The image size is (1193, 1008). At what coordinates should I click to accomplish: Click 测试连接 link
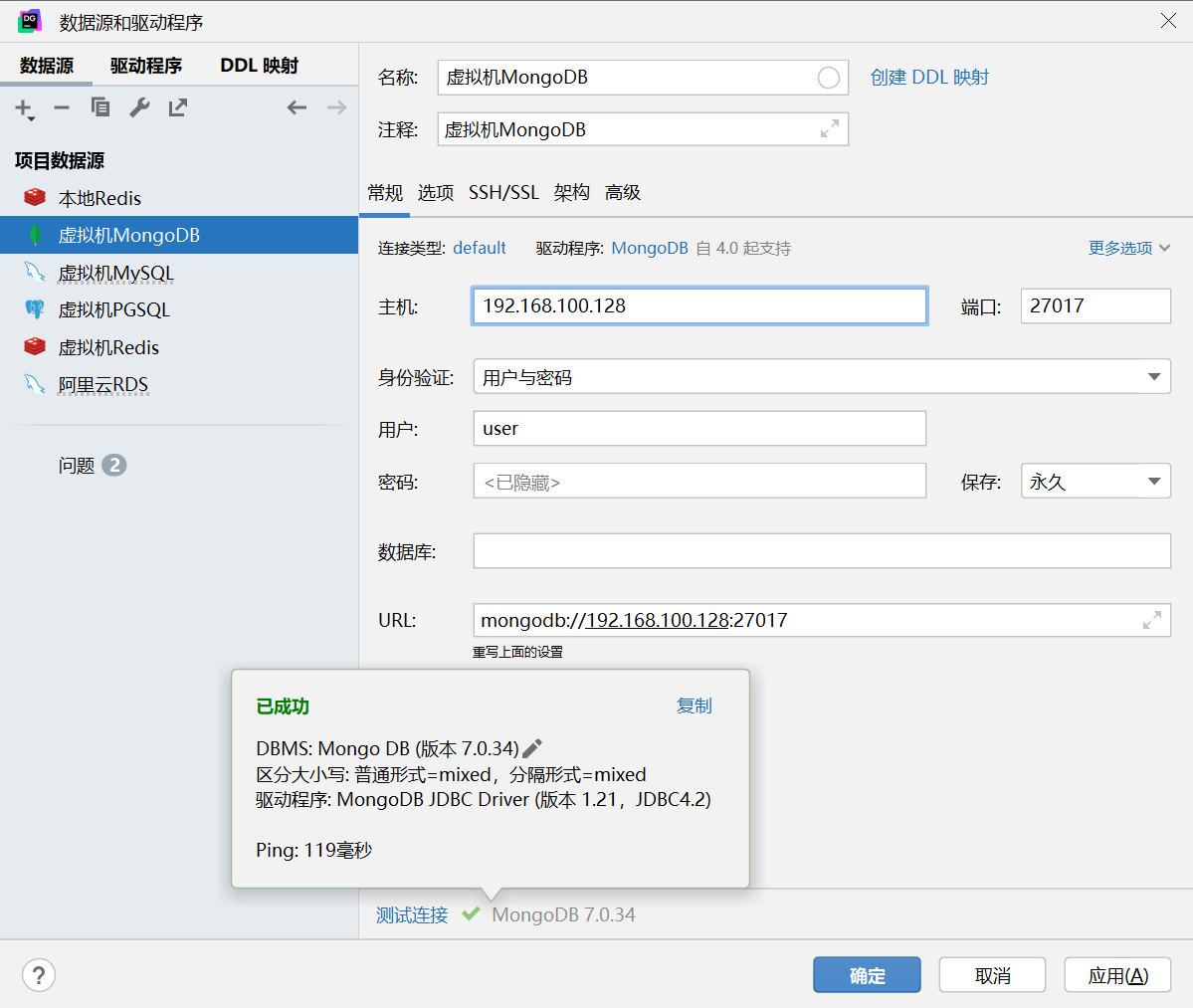tap(412, 914)
